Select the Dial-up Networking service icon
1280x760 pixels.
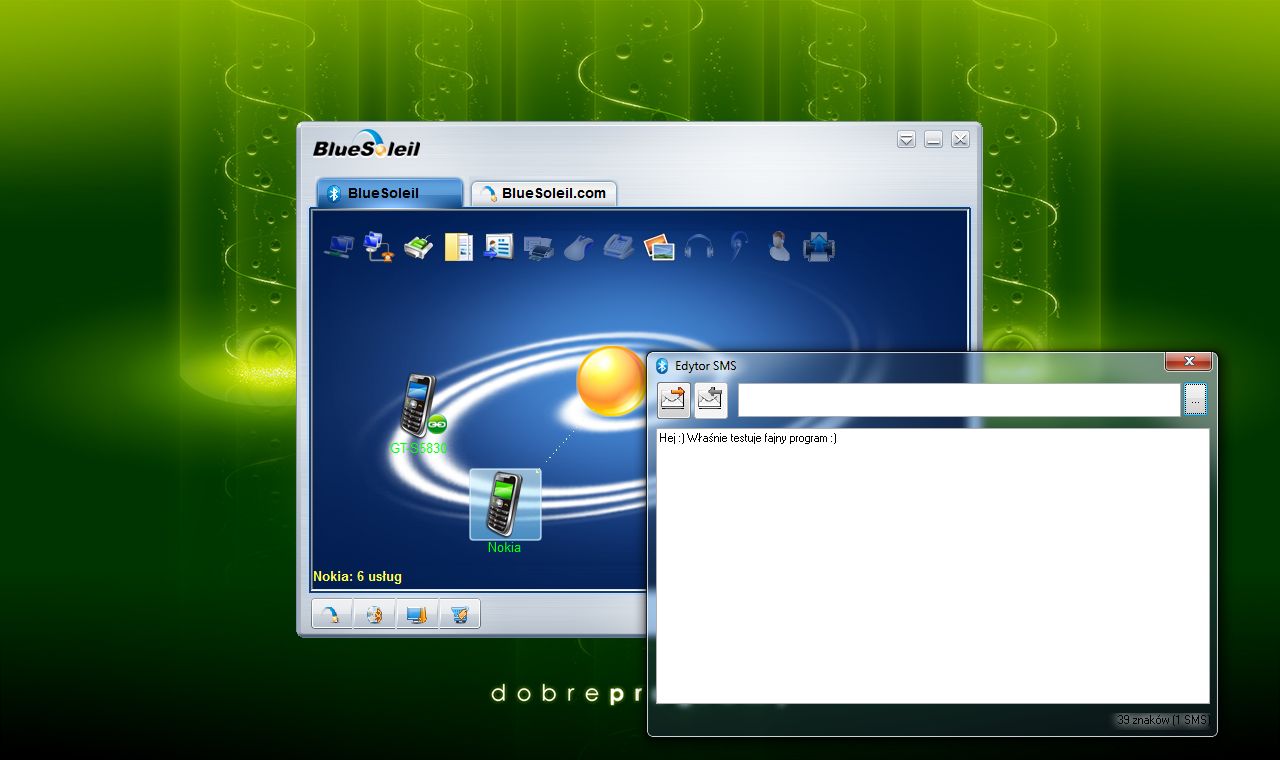(x=378, y=246)
